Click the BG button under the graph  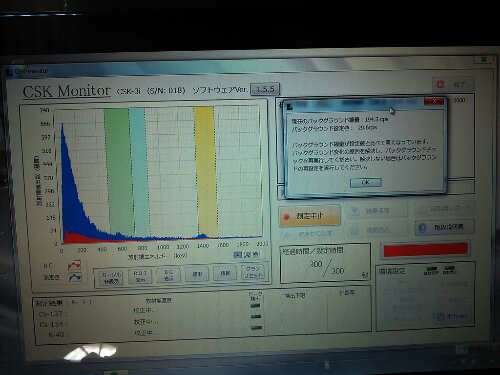(168, 275)
